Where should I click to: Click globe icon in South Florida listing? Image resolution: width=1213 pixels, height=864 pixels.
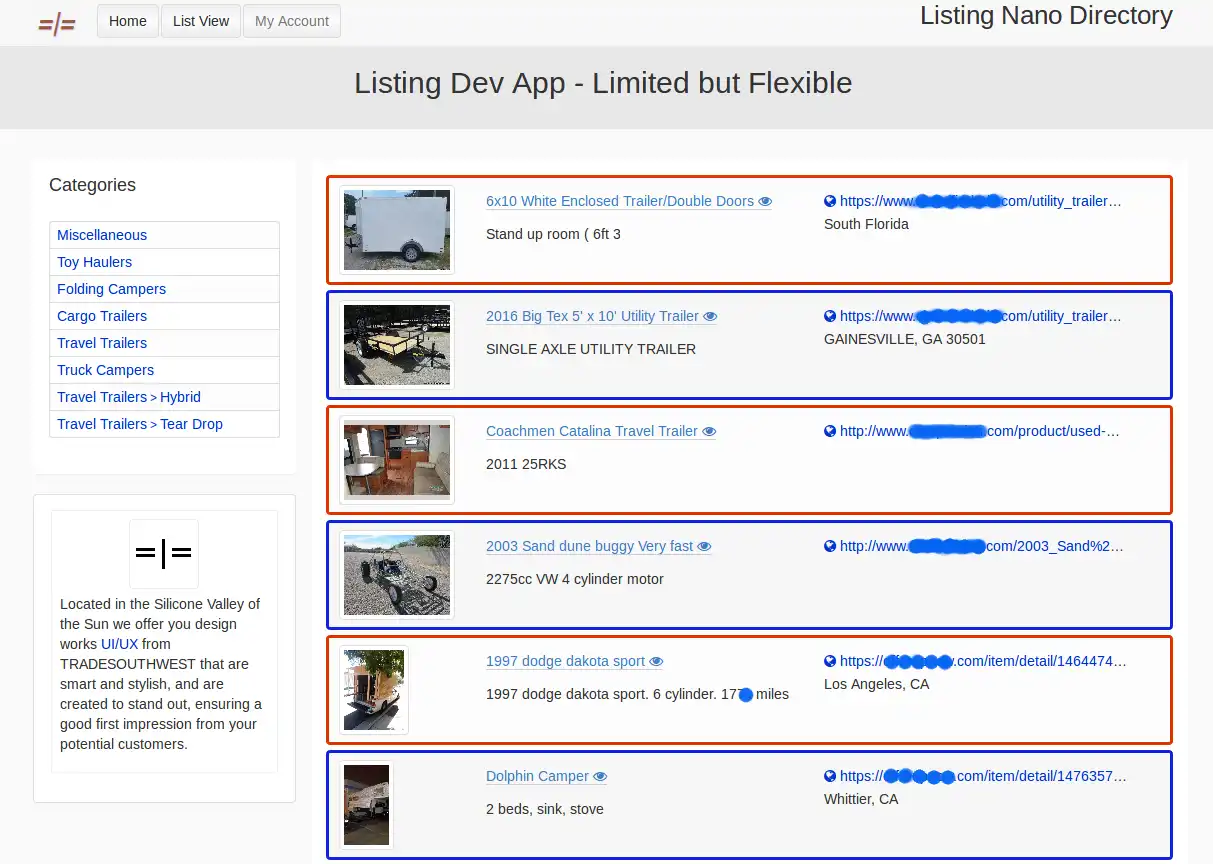(830, 201)
